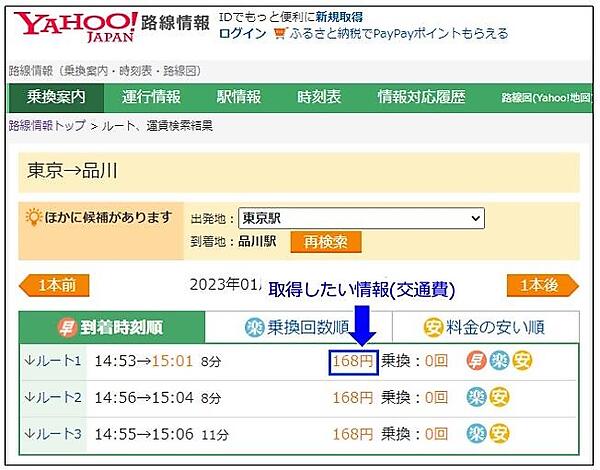
Task: Click the 早 icon on 到着時刻順 tab
Action: (67, 328)
